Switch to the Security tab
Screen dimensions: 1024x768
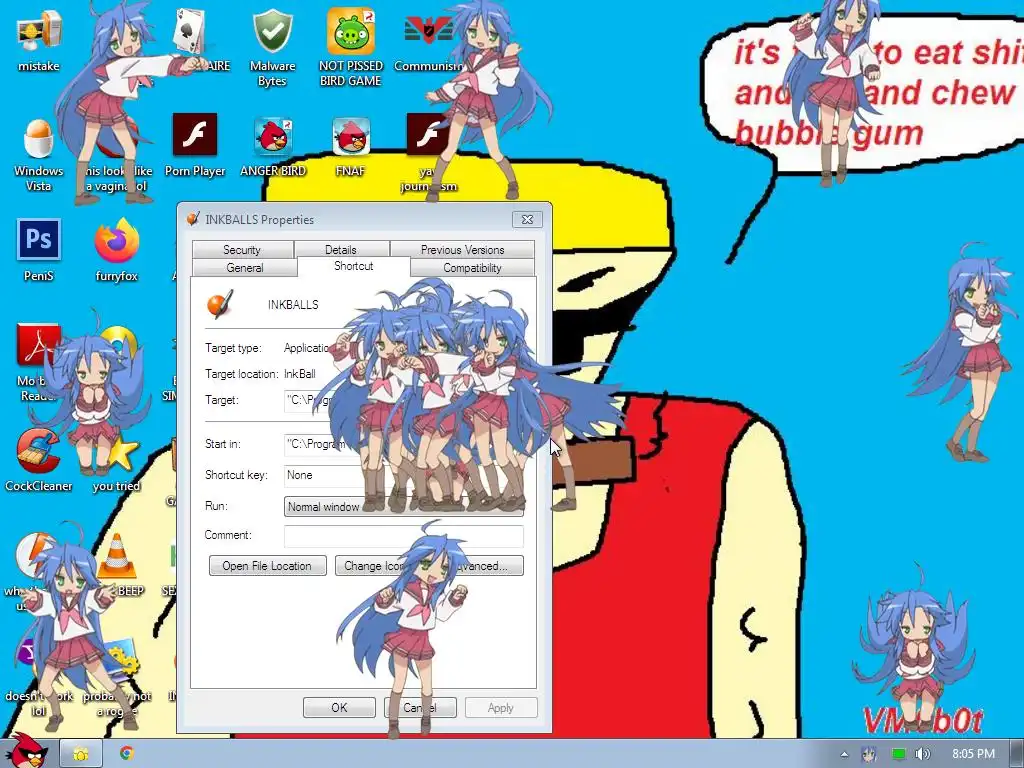coord(242,249)
